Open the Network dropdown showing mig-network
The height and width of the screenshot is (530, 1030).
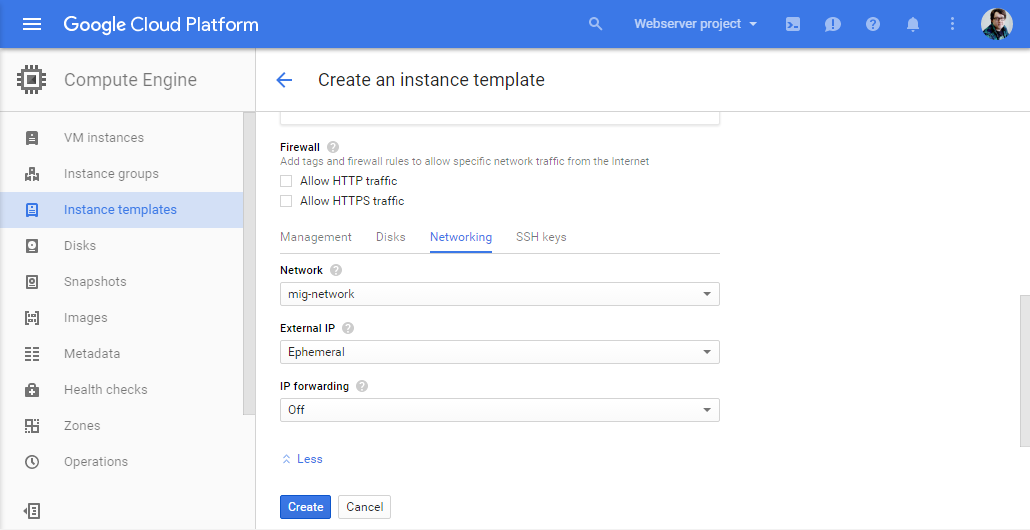click(x=499, y=294)
